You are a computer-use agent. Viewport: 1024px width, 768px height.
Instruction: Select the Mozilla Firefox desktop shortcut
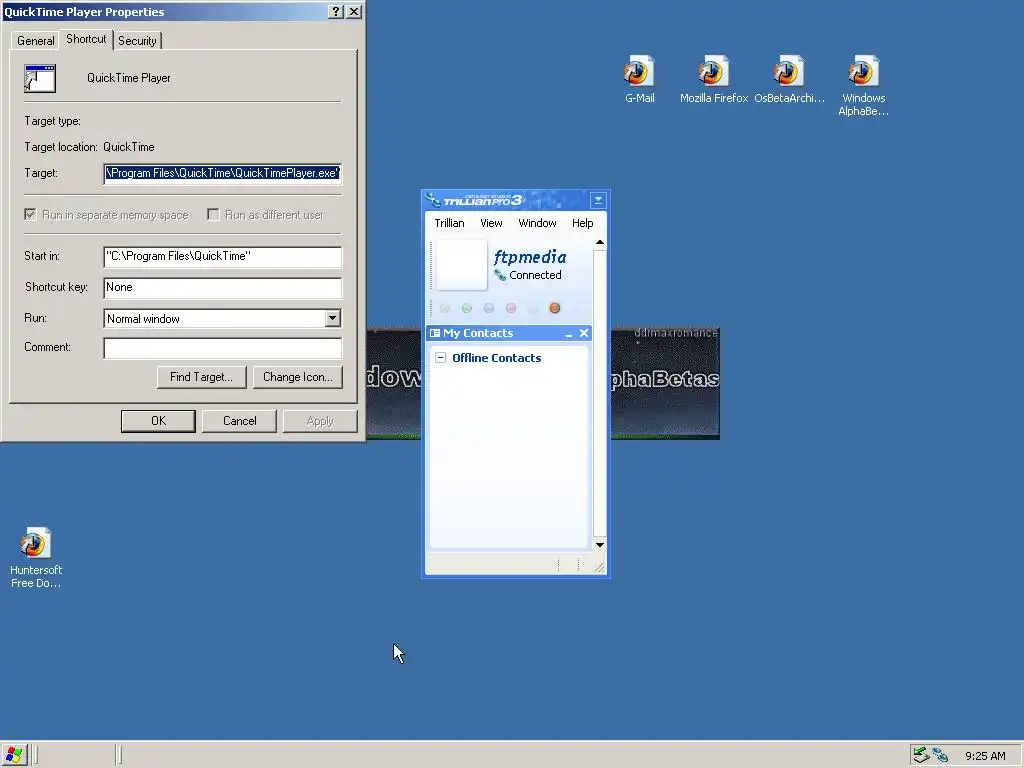(713, 71)
